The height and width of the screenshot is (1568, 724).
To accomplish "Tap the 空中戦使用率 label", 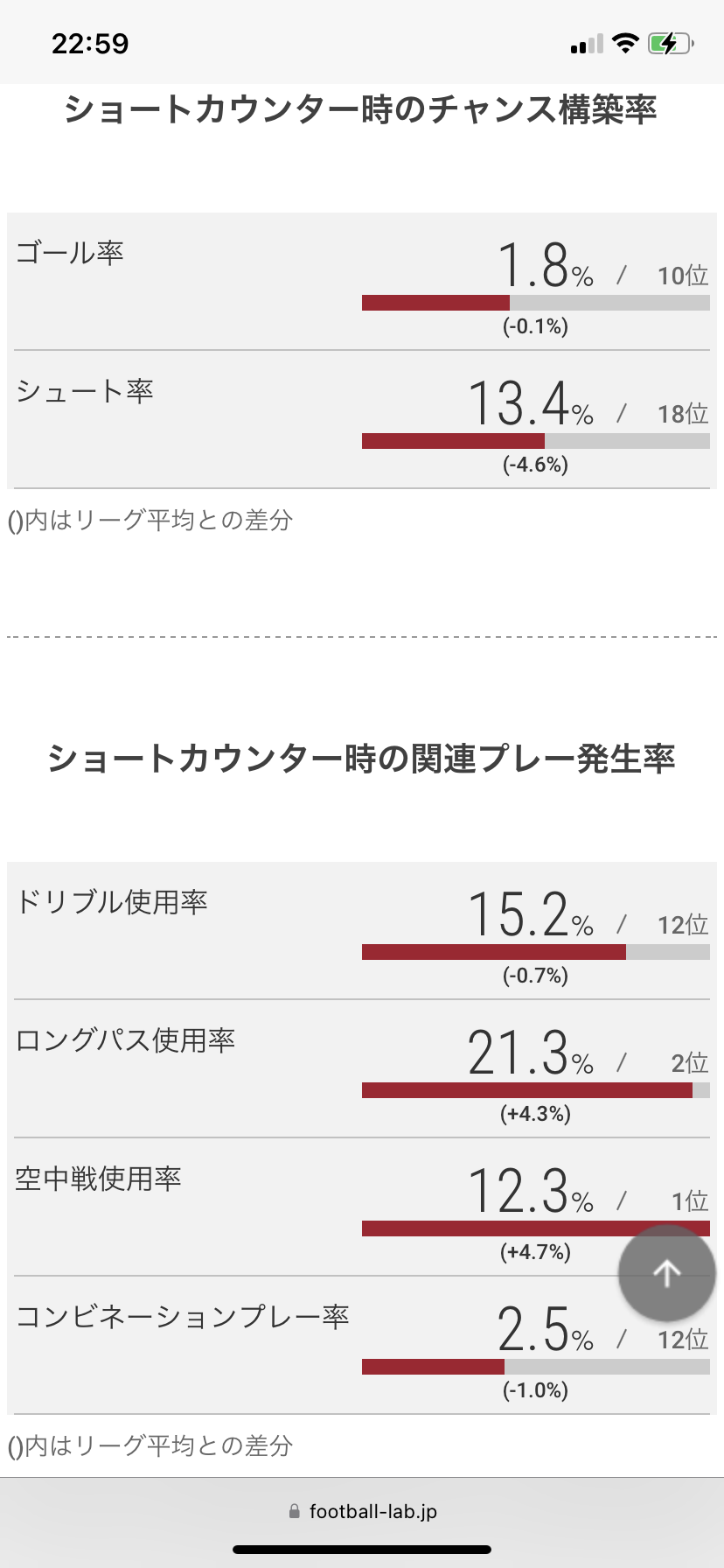I will [98, 1179].
